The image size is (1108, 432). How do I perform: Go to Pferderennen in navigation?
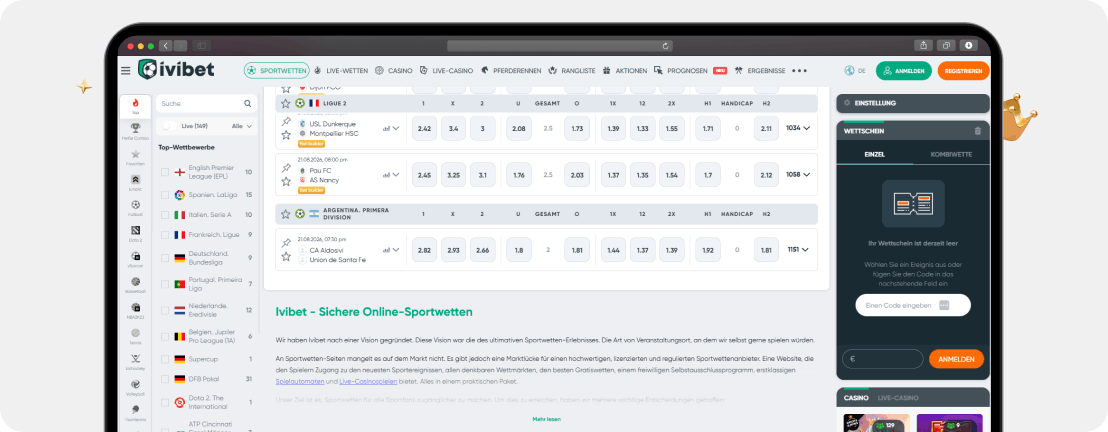tap(512, 71)
